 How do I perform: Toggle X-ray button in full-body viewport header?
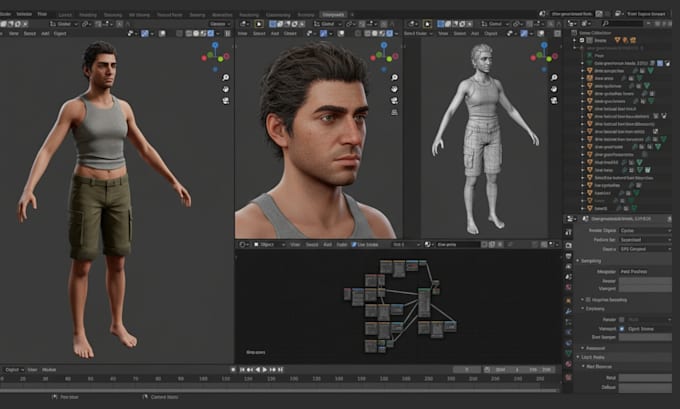179,33
